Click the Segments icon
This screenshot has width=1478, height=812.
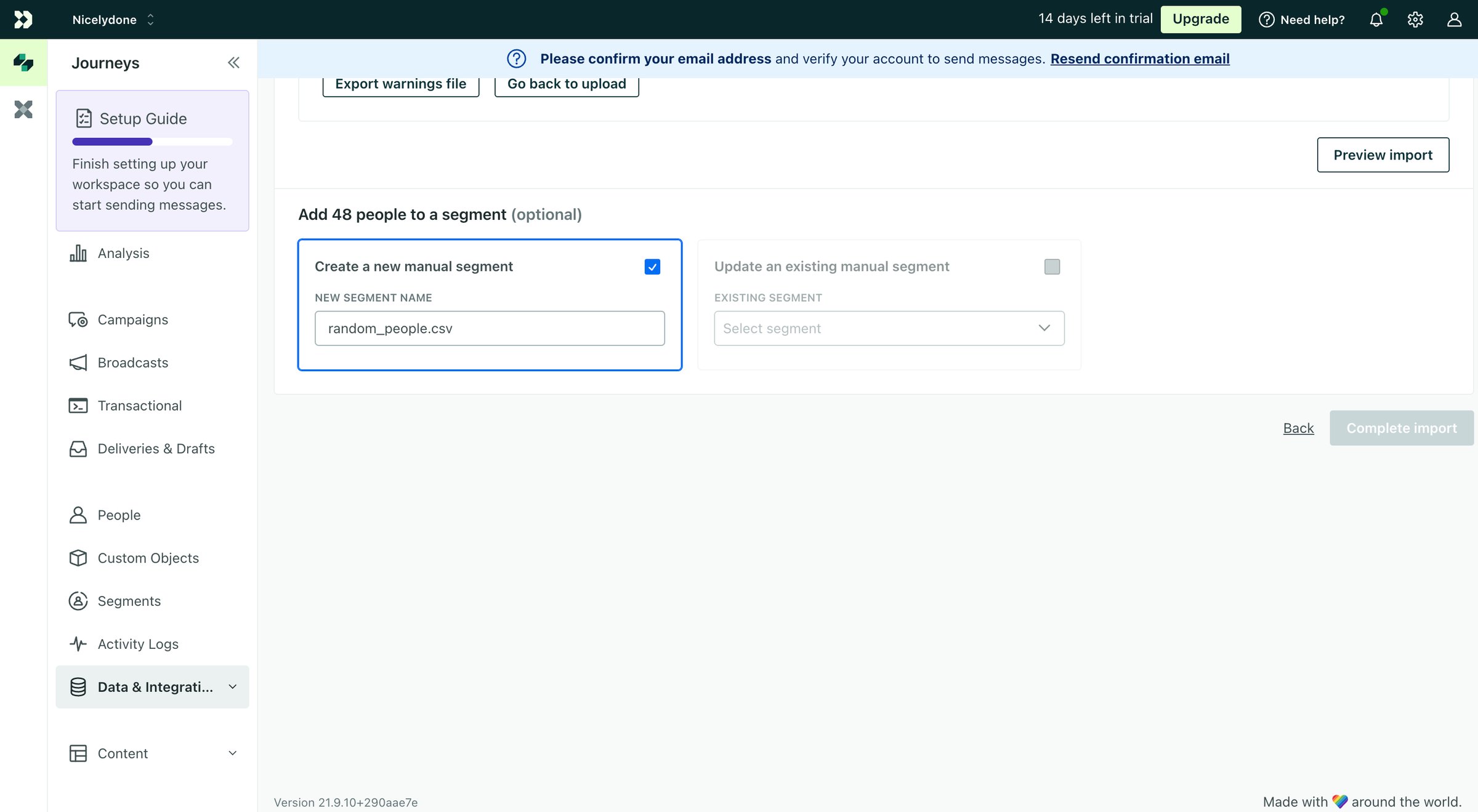(78, 601)
